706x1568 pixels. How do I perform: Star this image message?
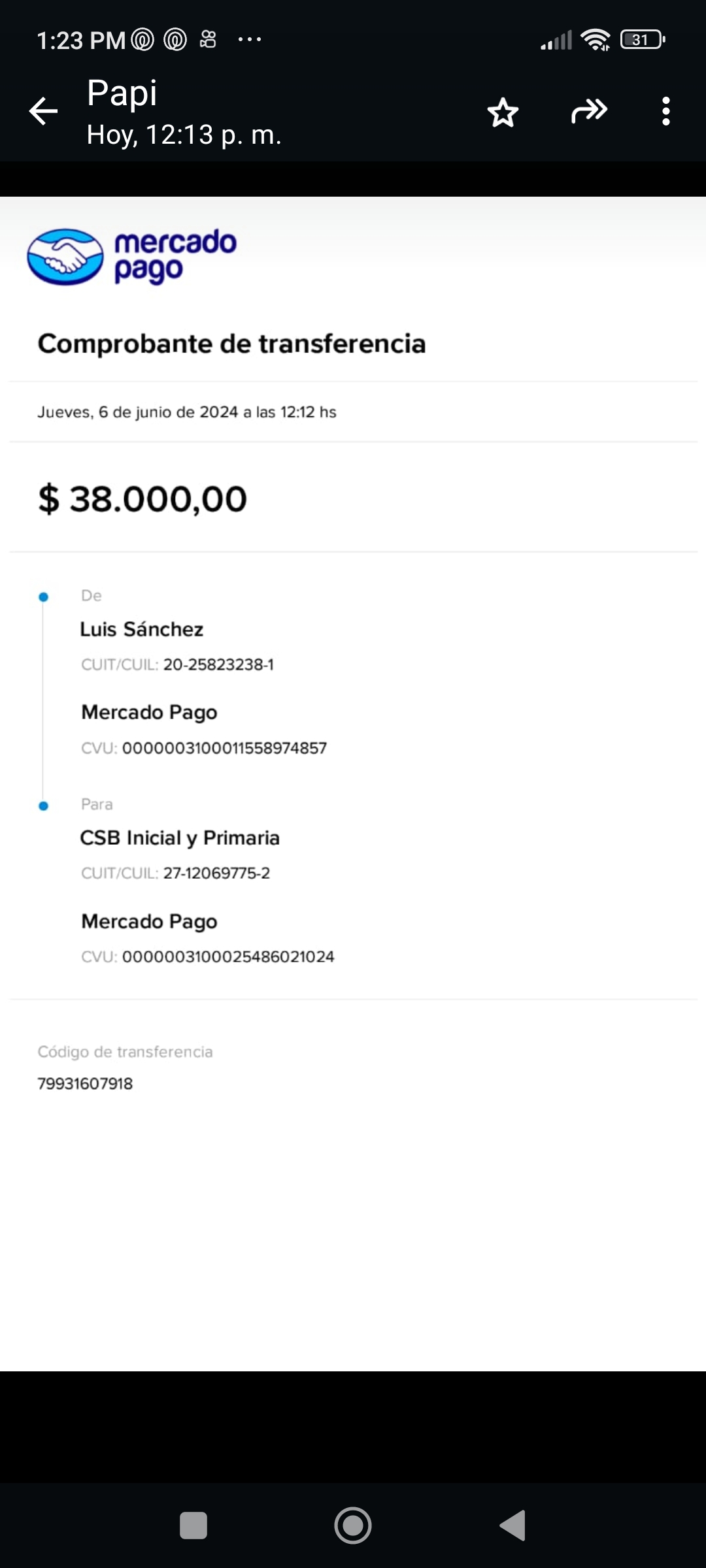503,112
